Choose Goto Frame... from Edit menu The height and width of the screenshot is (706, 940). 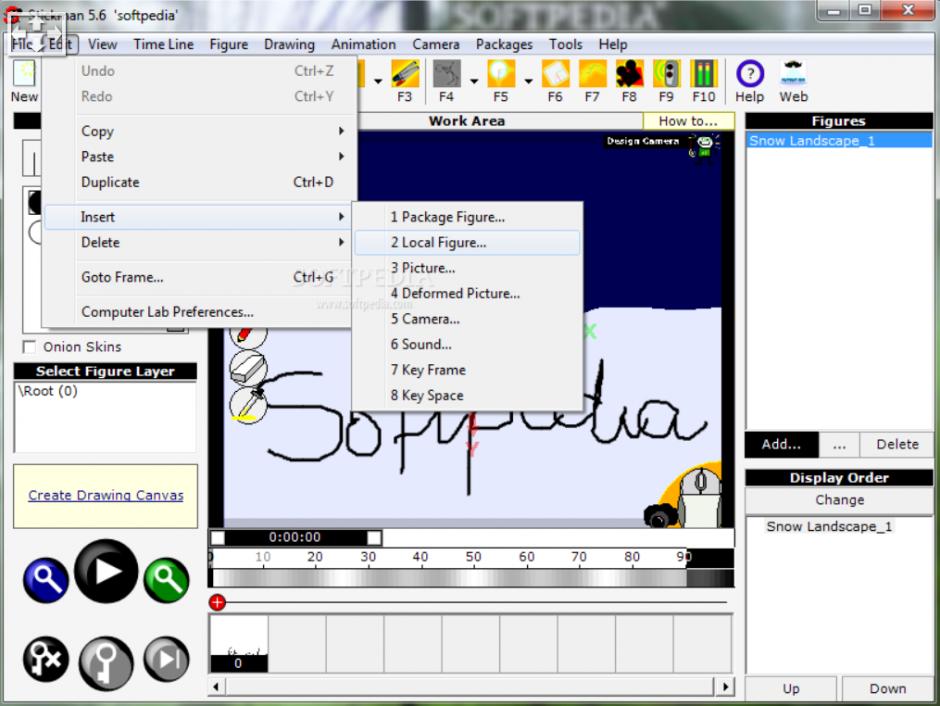(x=198, y=277)
